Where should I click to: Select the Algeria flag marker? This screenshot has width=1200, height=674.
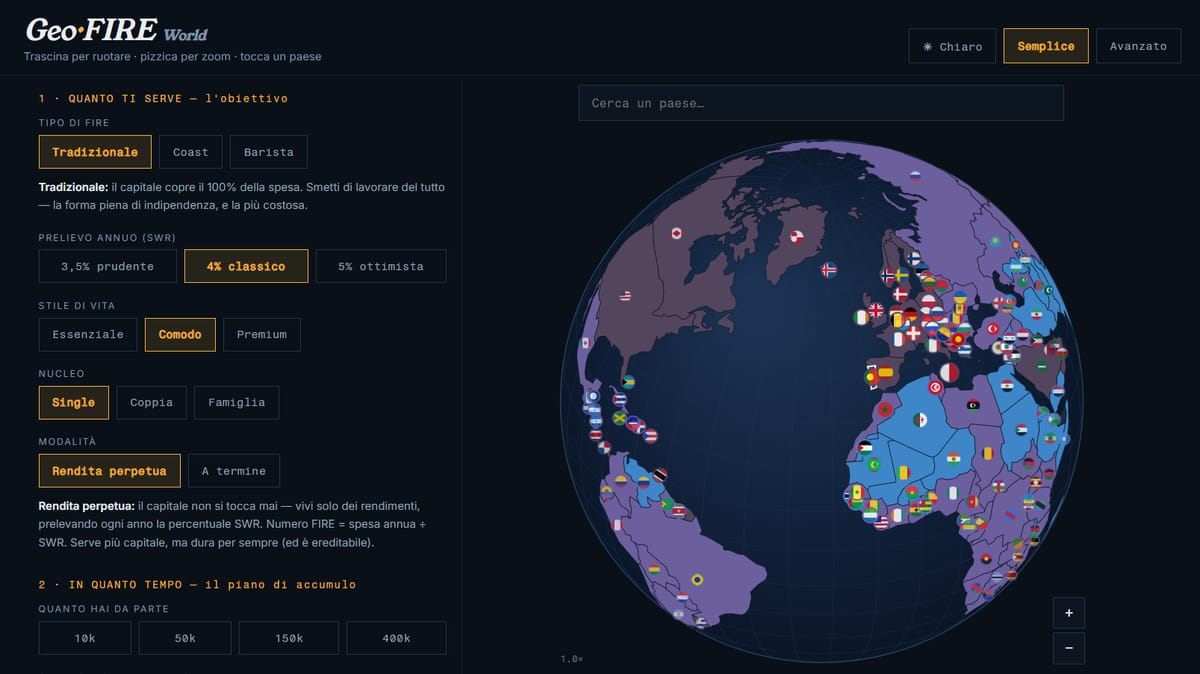pyautogui.click(x=920, y=419)
